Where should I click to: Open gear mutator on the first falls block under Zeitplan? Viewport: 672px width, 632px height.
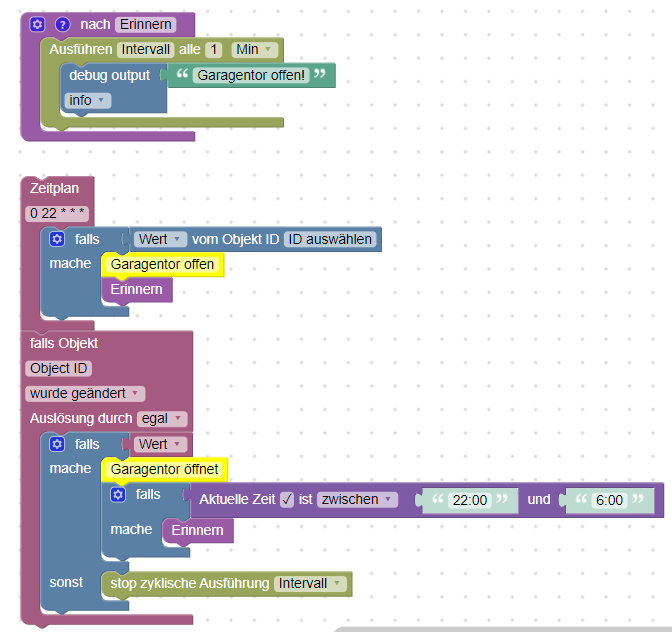[x=57, y=239]
